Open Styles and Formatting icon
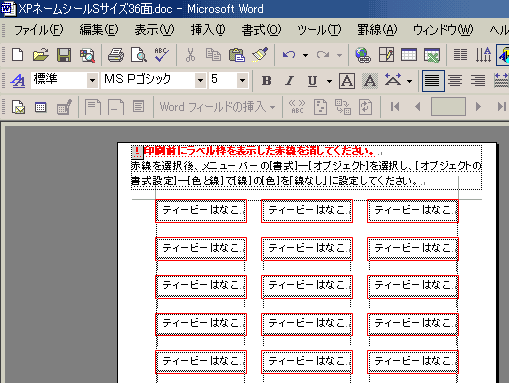The image size is (509, 383). tap(17, 80)
